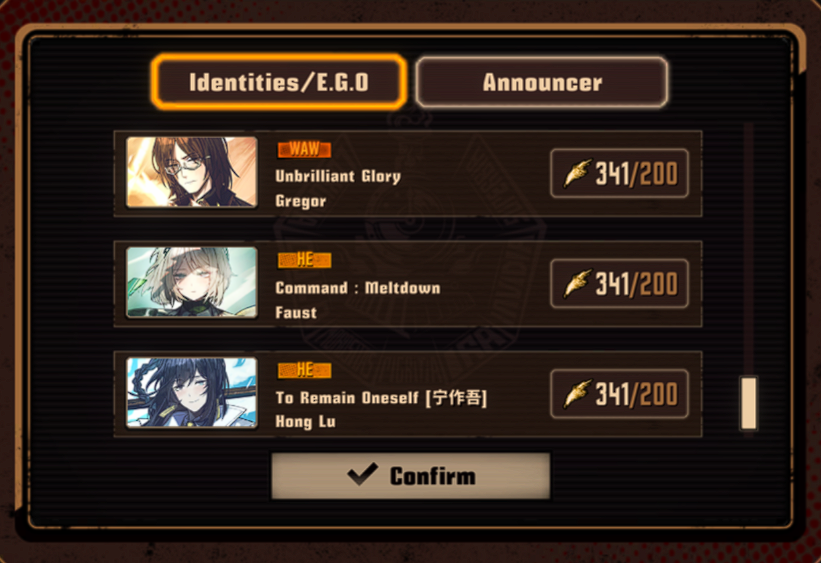Select Faust's portrait thumbnail
This screenshot has height=563, width=821.
[192, 283]
